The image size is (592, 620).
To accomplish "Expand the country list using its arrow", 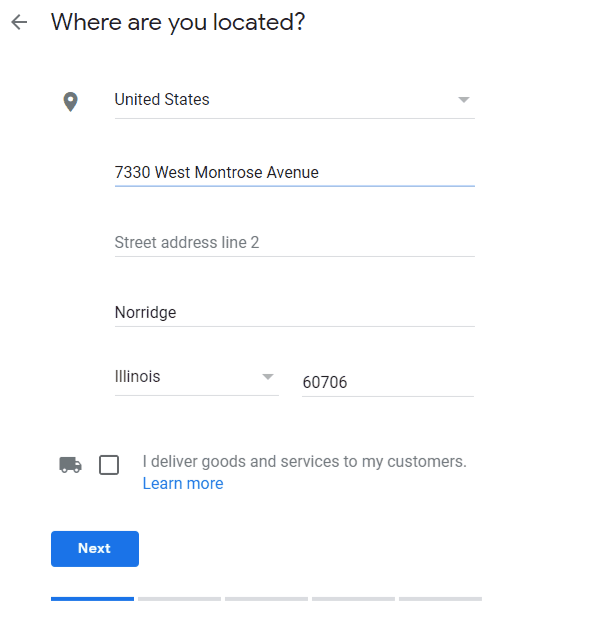I will [463, 100].
